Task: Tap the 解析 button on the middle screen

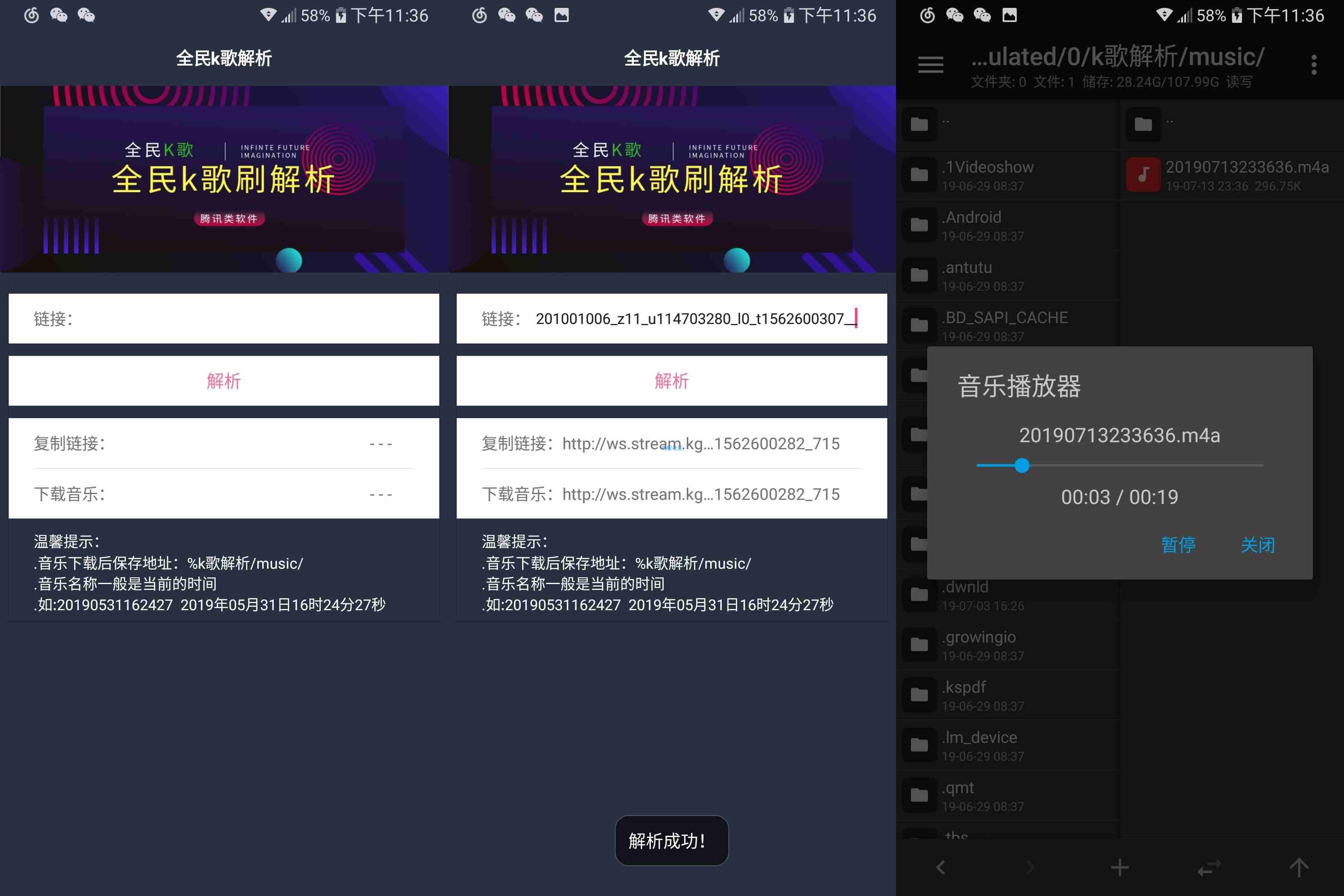Action: [672, 380]
